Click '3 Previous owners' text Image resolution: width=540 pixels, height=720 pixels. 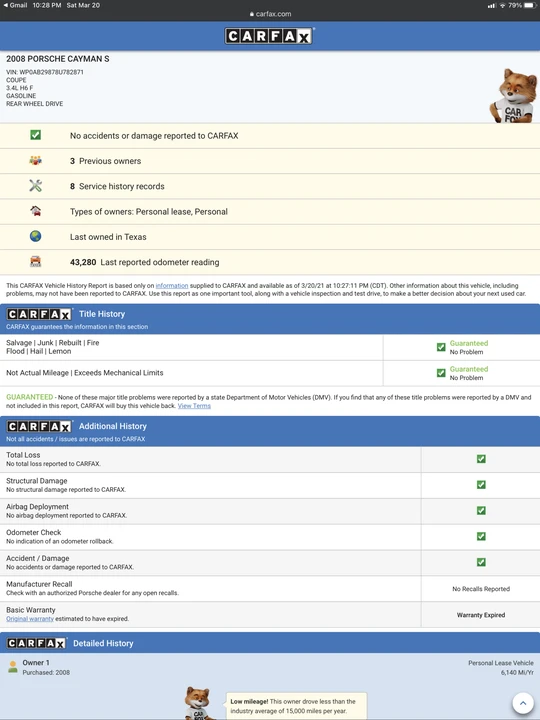[x=105, y=161]
